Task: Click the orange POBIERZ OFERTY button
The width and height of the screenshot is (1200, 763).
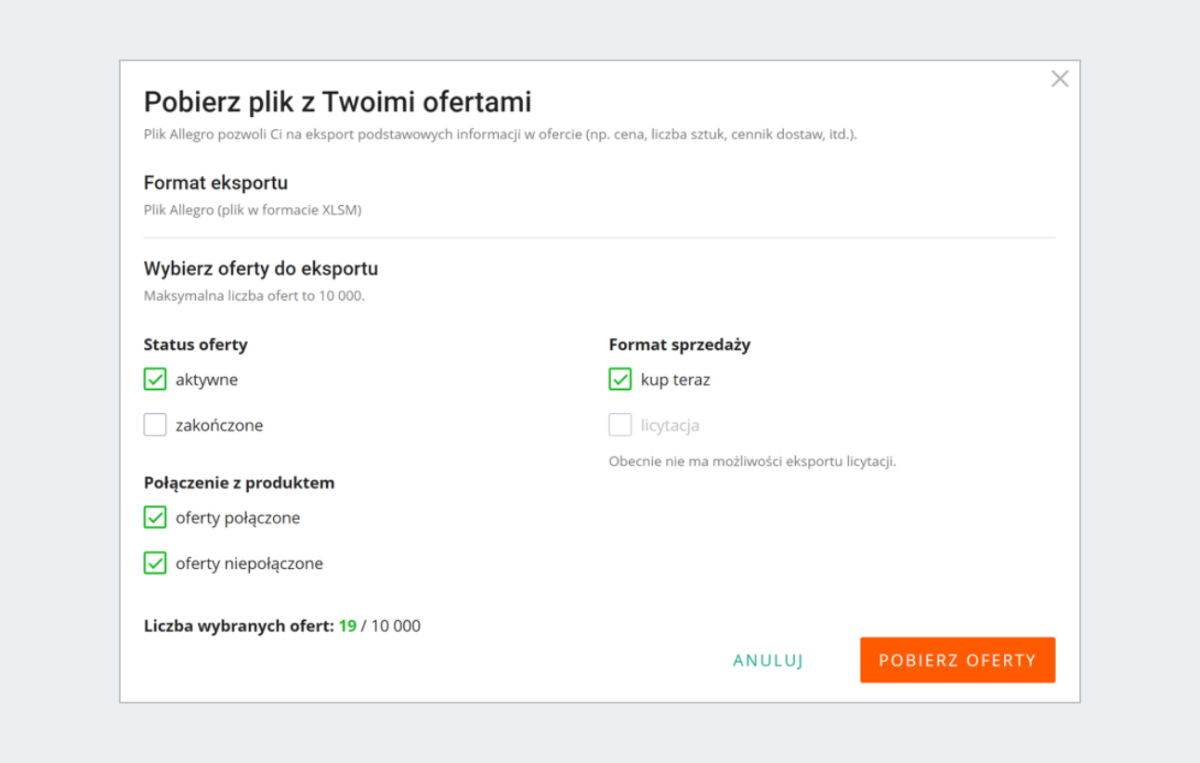Action: click(957, 660)
